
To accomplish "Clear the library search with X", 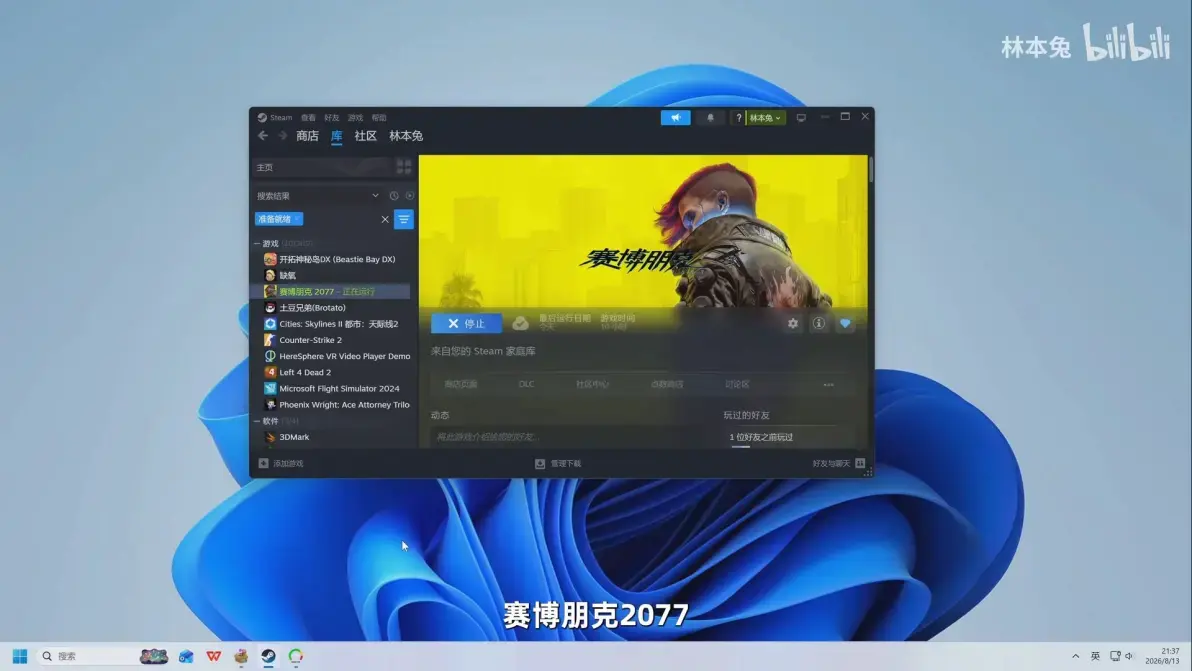I will [x=385, y=220].
